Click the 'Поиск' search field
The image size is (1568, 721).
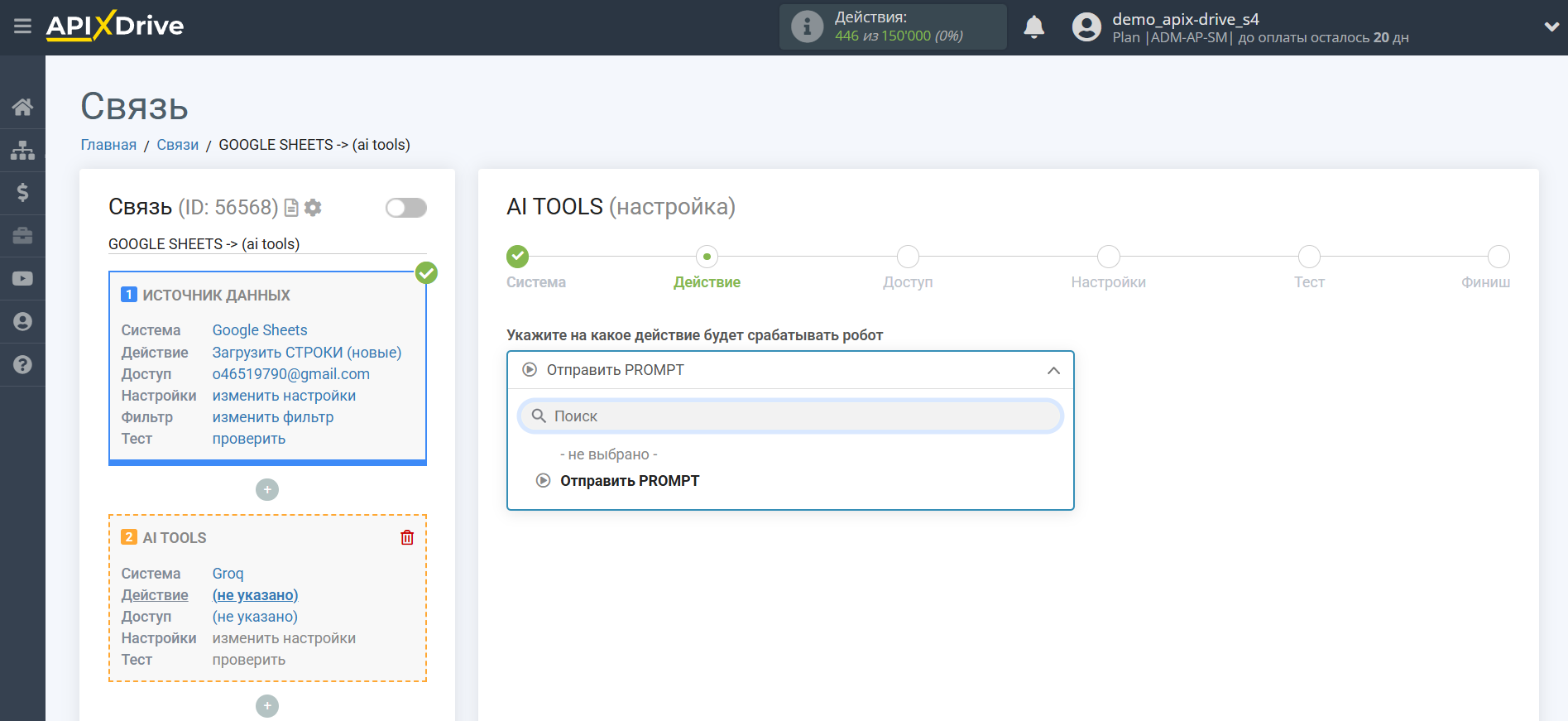click(790, 416)
